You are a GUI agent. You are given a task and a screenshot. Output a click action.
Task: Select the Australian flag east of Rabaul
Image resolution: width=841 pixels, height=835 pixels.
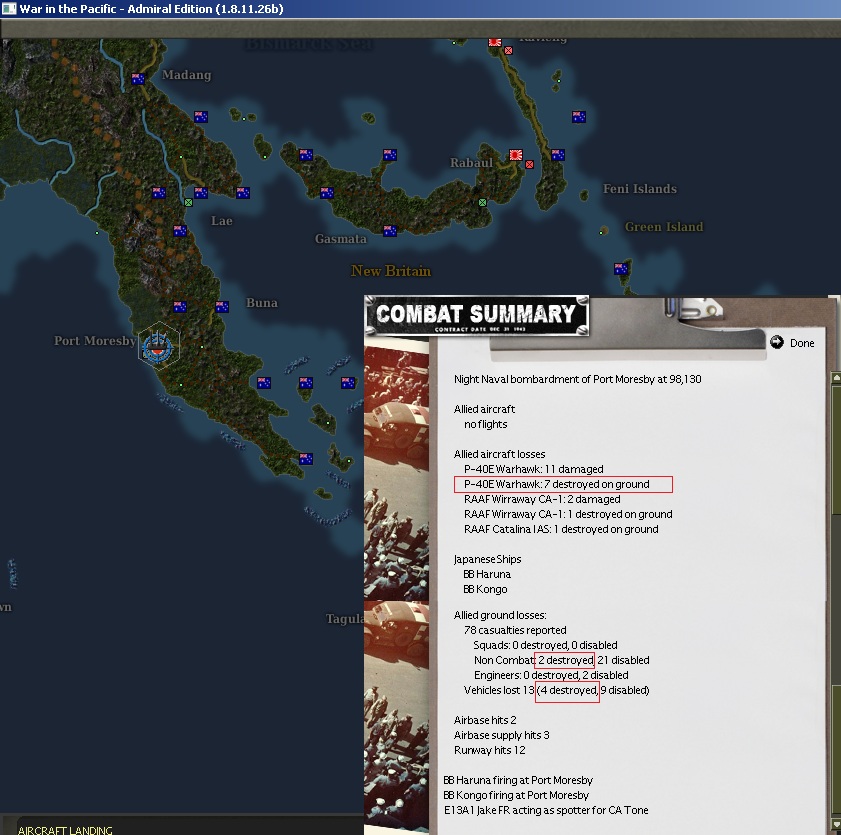(558, 155)
